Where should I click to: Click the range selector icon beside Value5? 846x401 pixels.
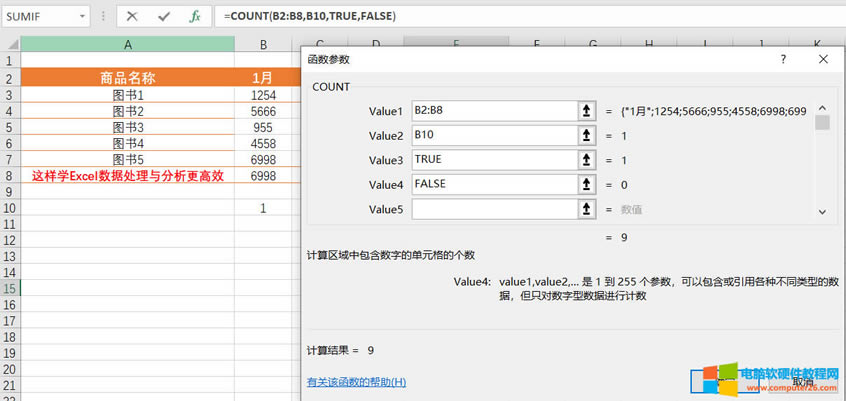point(586,209)
